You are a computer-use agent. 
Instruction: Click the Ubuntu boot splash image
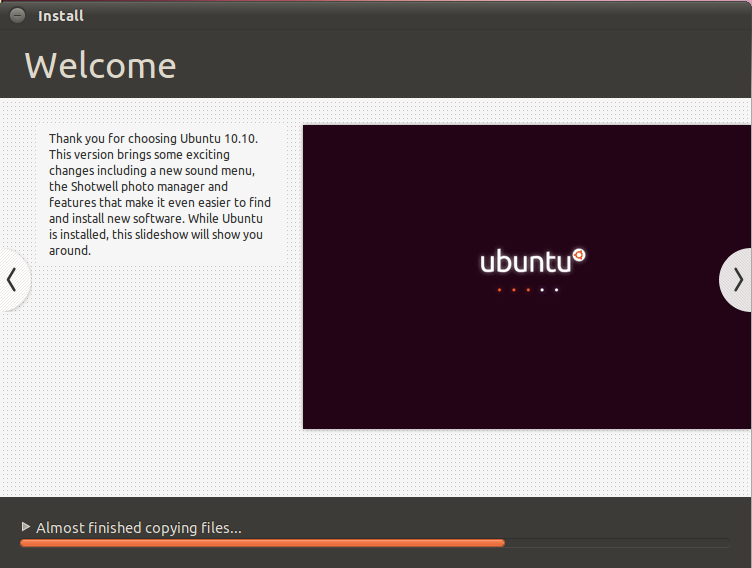coord(527,277)
